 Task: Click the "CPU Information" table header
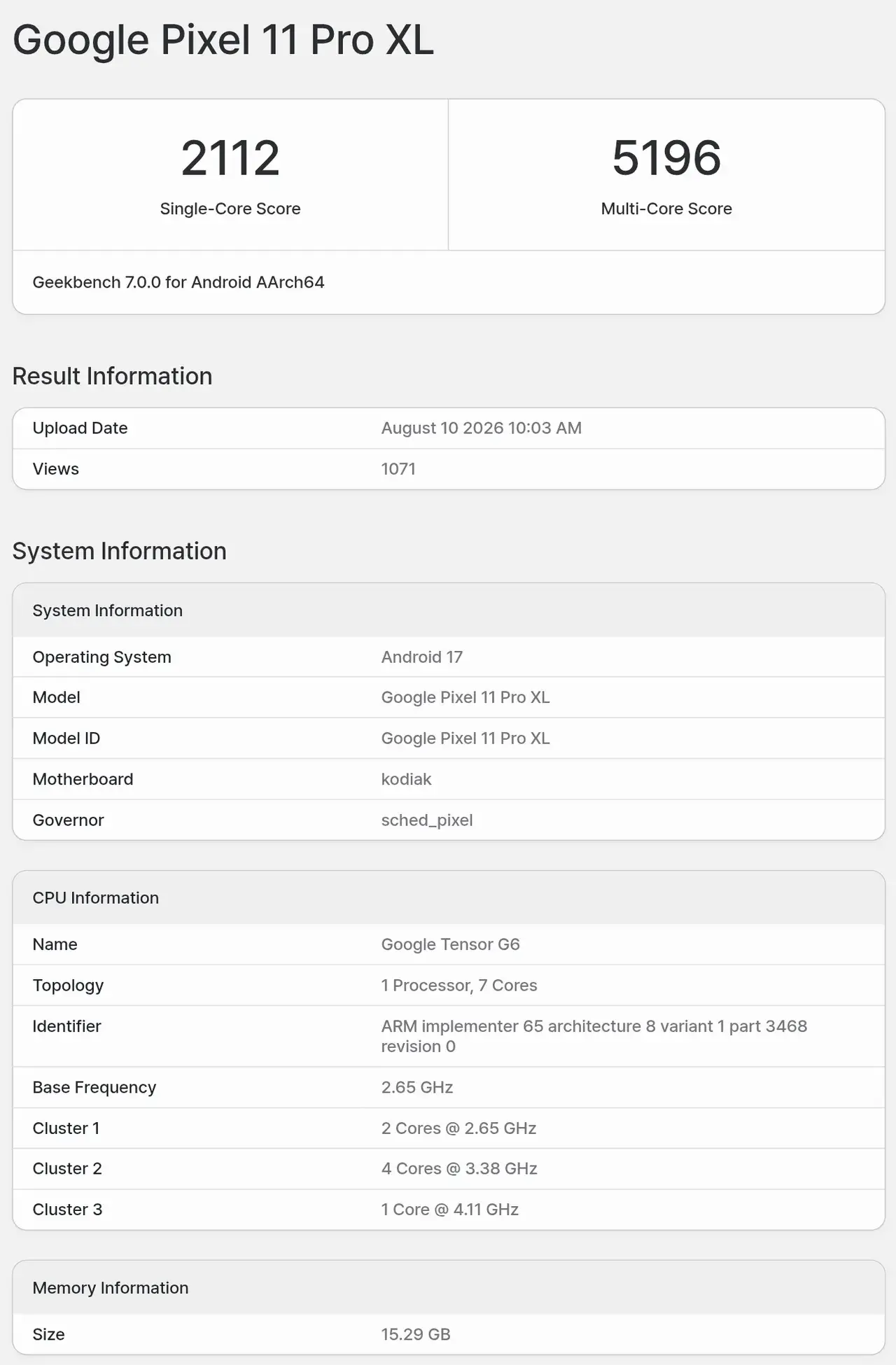[x=95, y=898]
